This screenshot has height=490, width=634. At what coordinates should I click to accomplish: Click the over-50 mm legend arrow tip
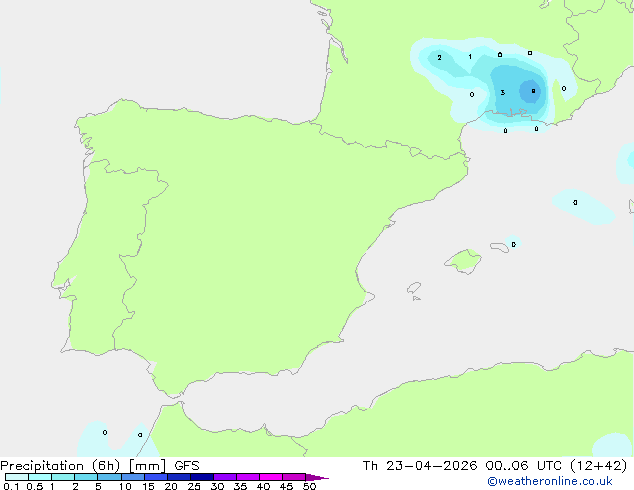tap(317, 477)
